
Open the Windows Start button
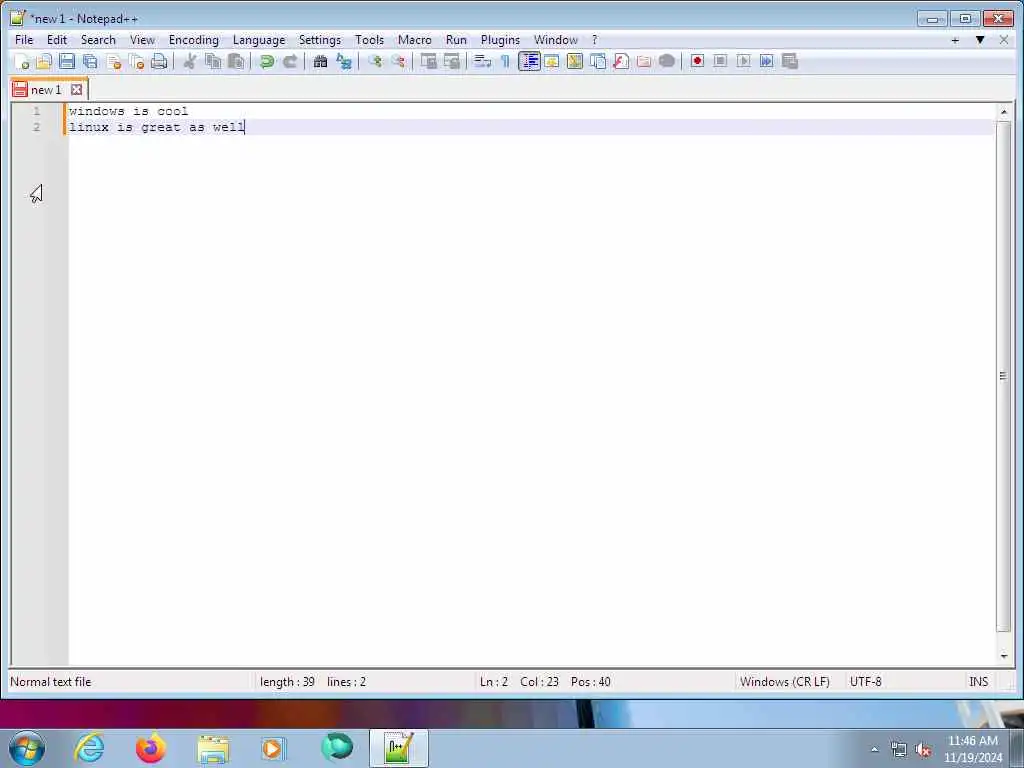(27, 748)
